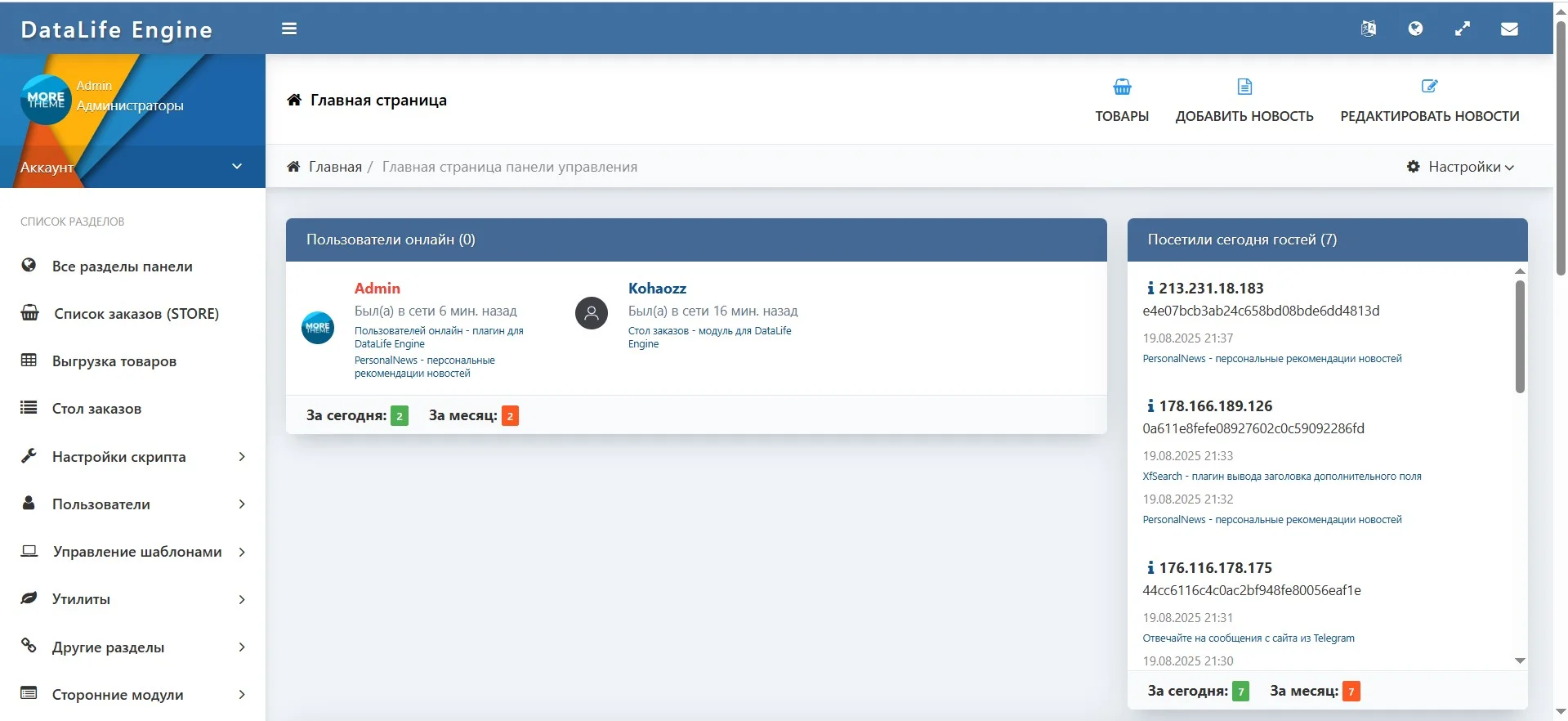Click DataLife Engine logo text
Screen dimensions: 1568x721
(x=116, y=29)
